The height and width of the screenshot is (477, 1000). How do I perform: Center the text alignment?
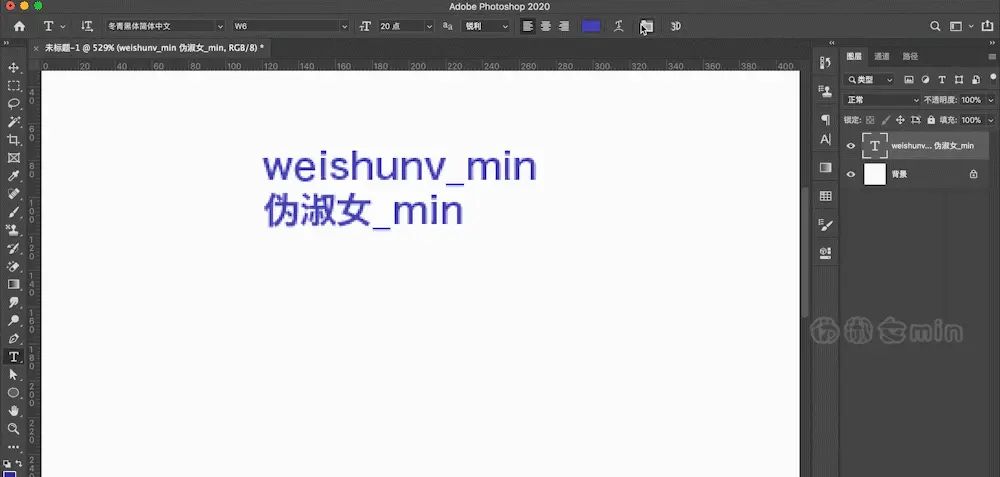(x=546, y=26)
